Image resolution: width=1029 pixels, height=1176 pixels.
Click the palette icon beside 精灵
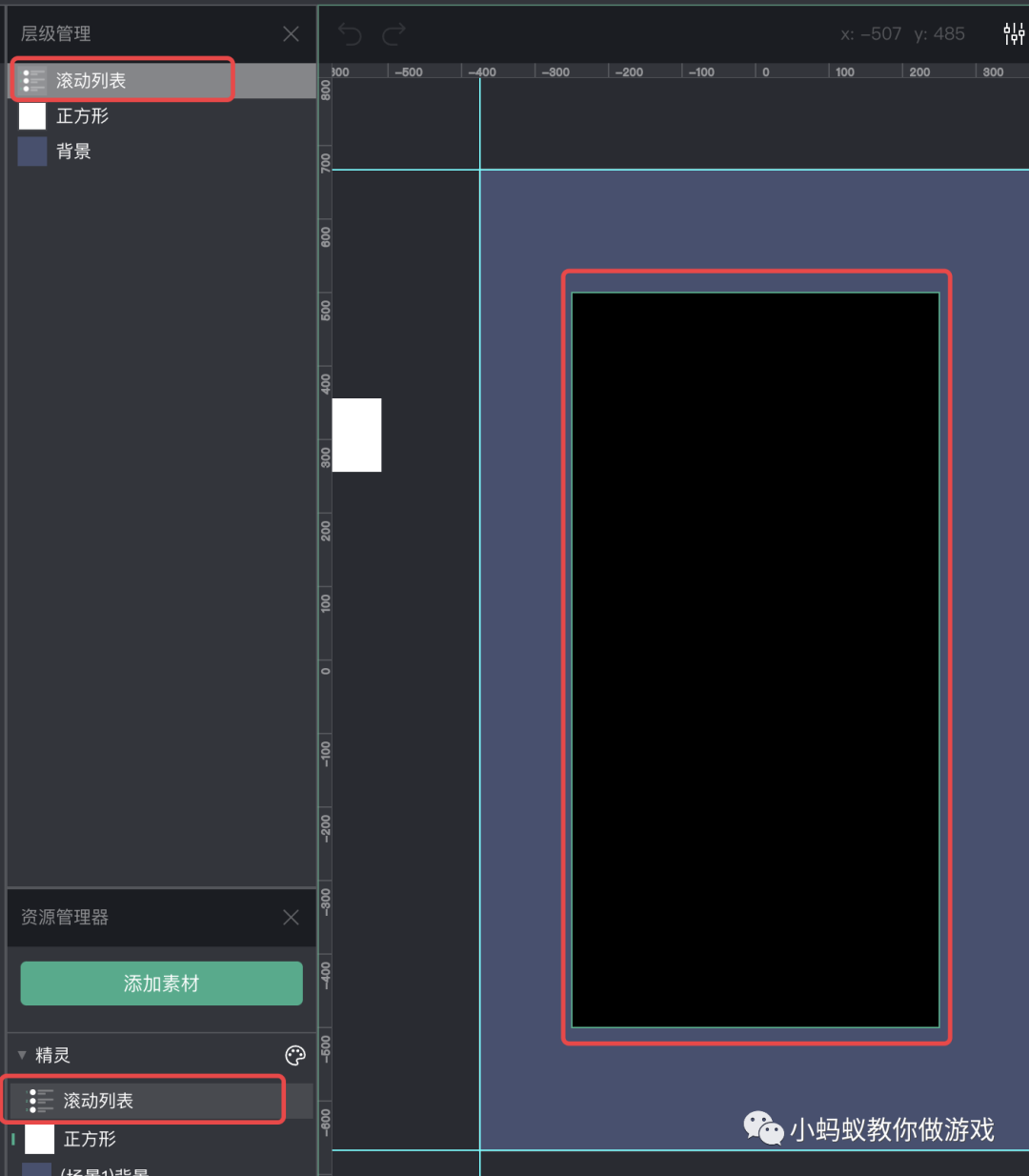[294, 1054]
